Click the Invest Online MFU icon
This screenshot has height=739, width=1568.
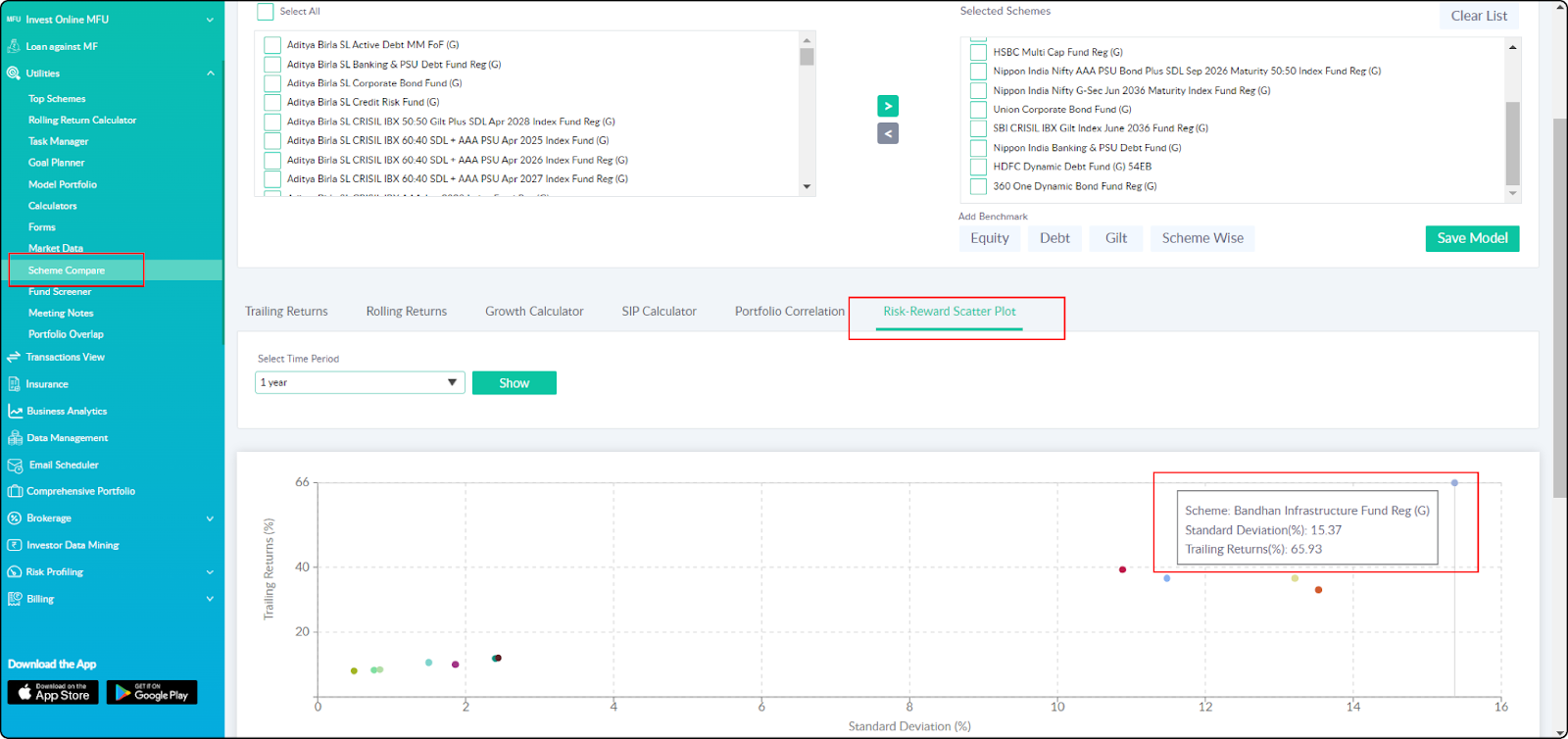click(x=14, y=19)
